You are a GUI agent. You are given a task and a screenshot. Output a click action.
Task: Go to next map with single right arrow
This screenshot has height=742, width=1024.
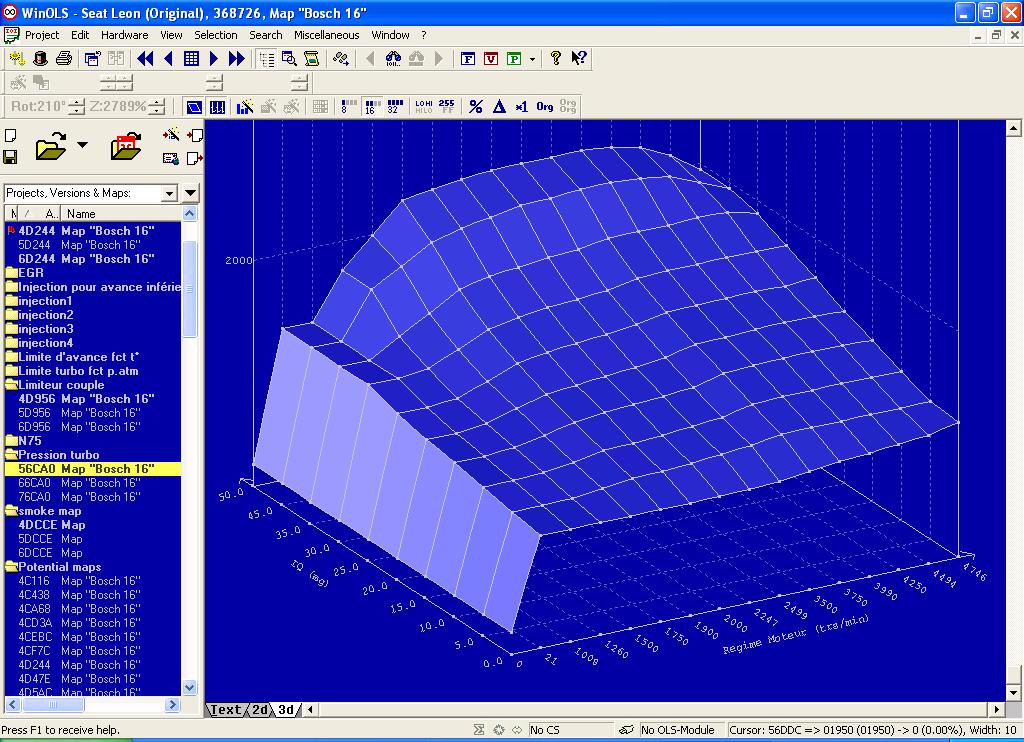tap(214, 59)
